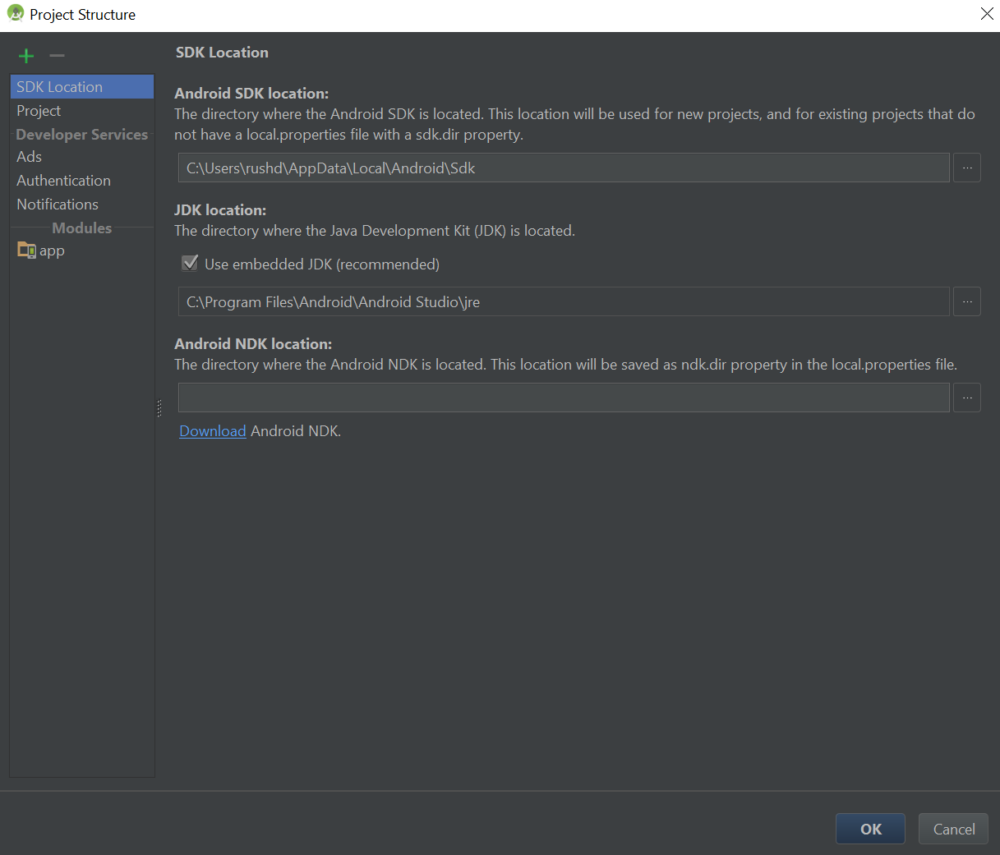This screenshot has width=1000, height=855.
Task: Click the app module folder icon
Action: pos(26,251)
